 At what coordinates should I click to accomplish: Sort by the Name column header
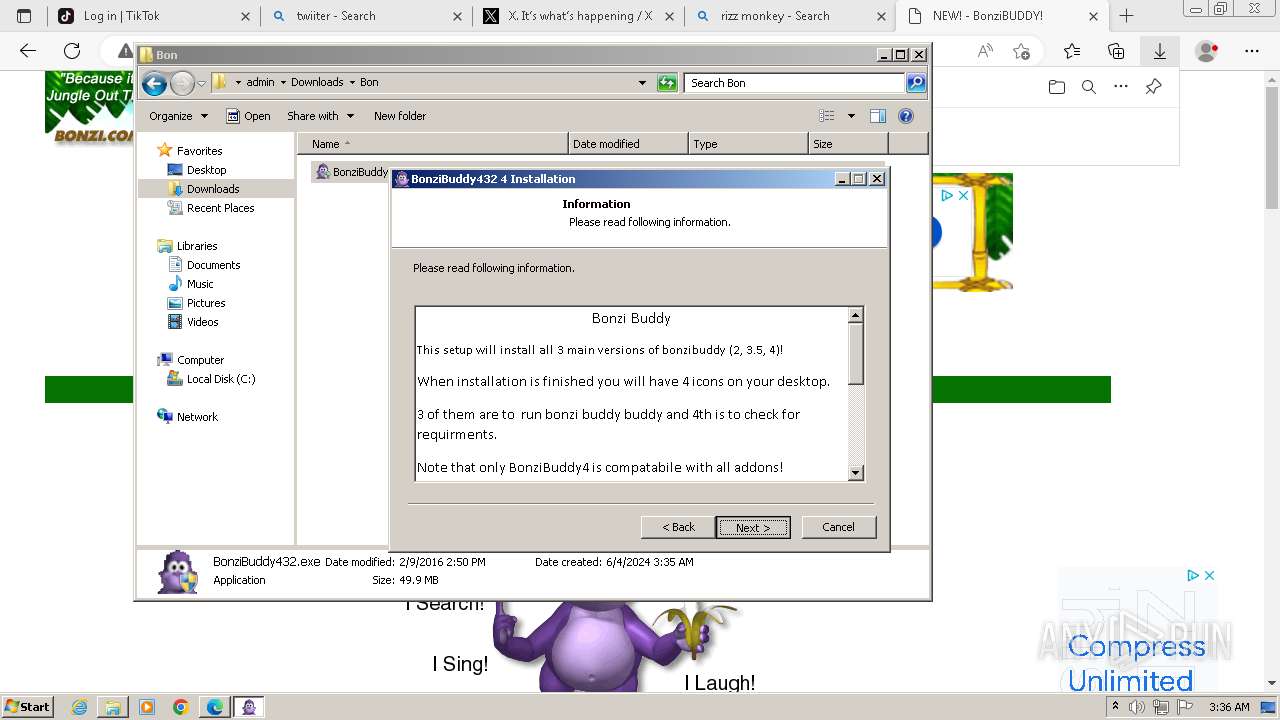(x=432, y=144)
